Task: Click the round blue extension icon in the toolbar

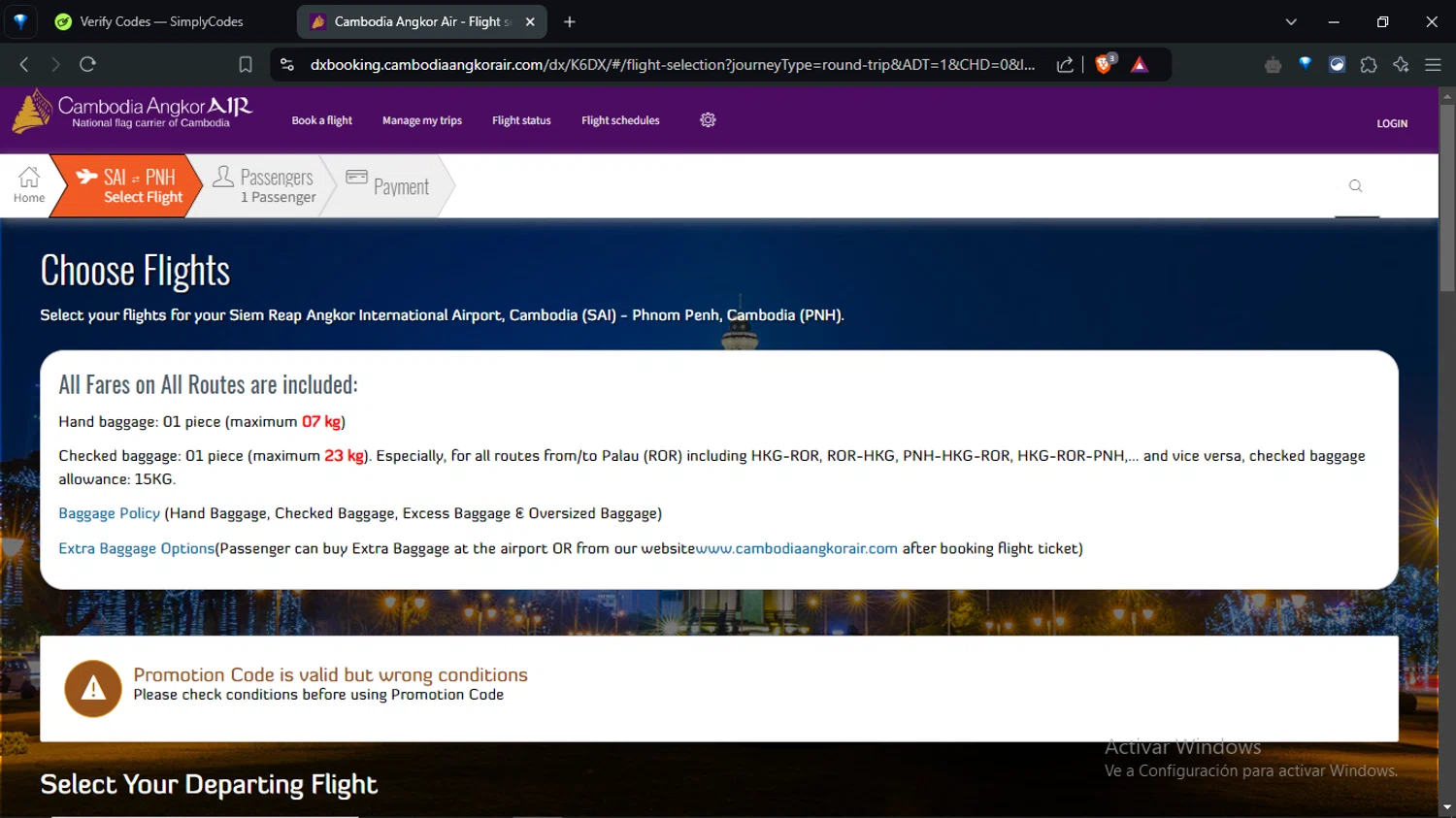Action: click(x=1337, y=65)
